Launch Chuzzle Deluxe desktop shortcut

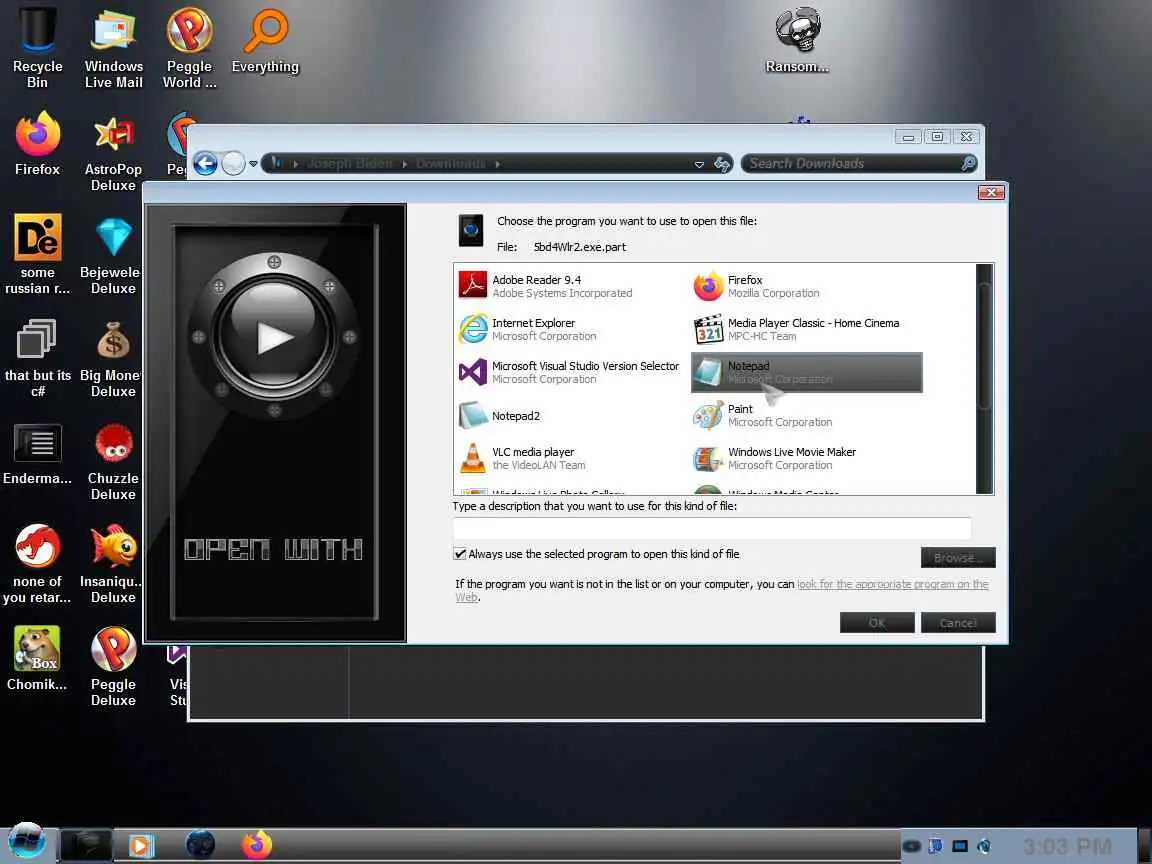pyautogui.click(x=113, y=461)
